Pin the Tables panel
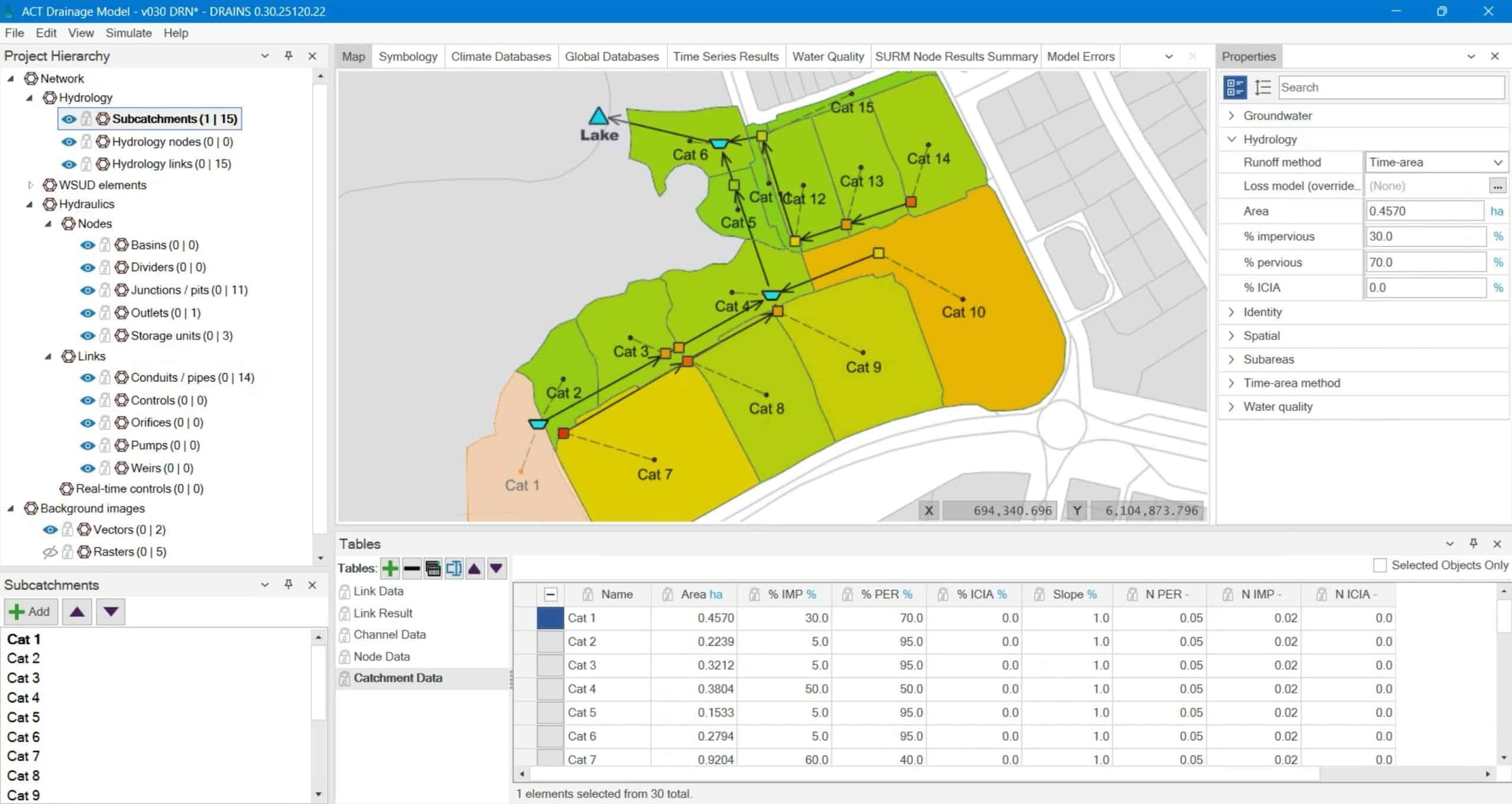1512x804 pixels. pos(1473,543)
